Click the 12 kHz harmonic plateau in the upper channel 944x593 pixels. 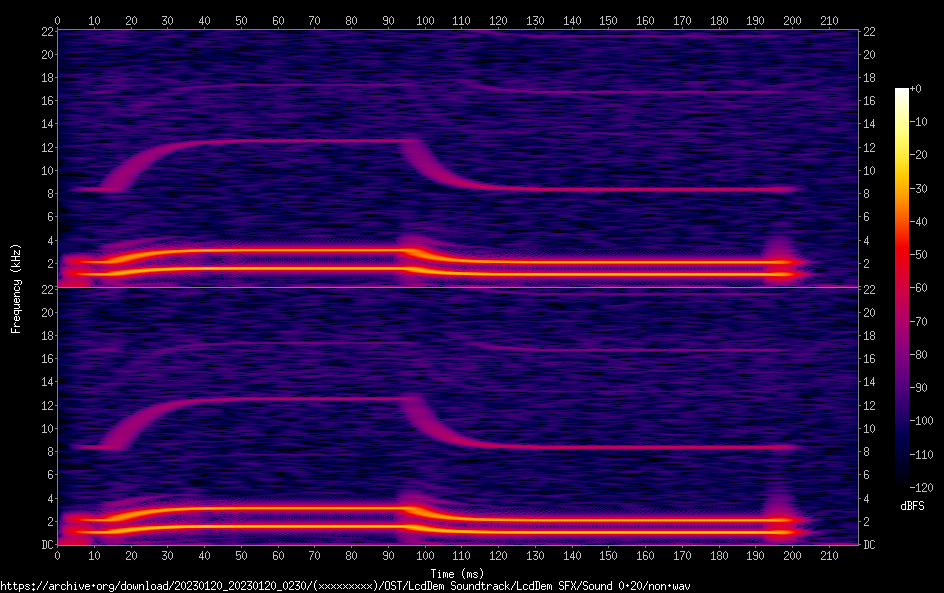point(300,141)
